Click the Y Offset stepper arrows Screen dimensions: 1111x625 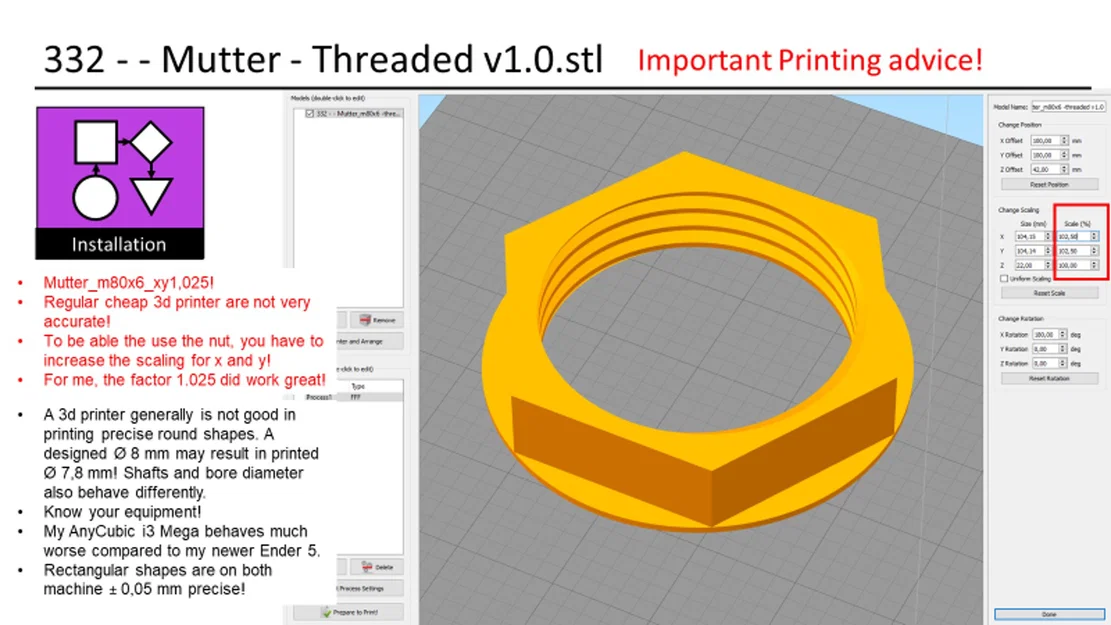[1064, 155]
